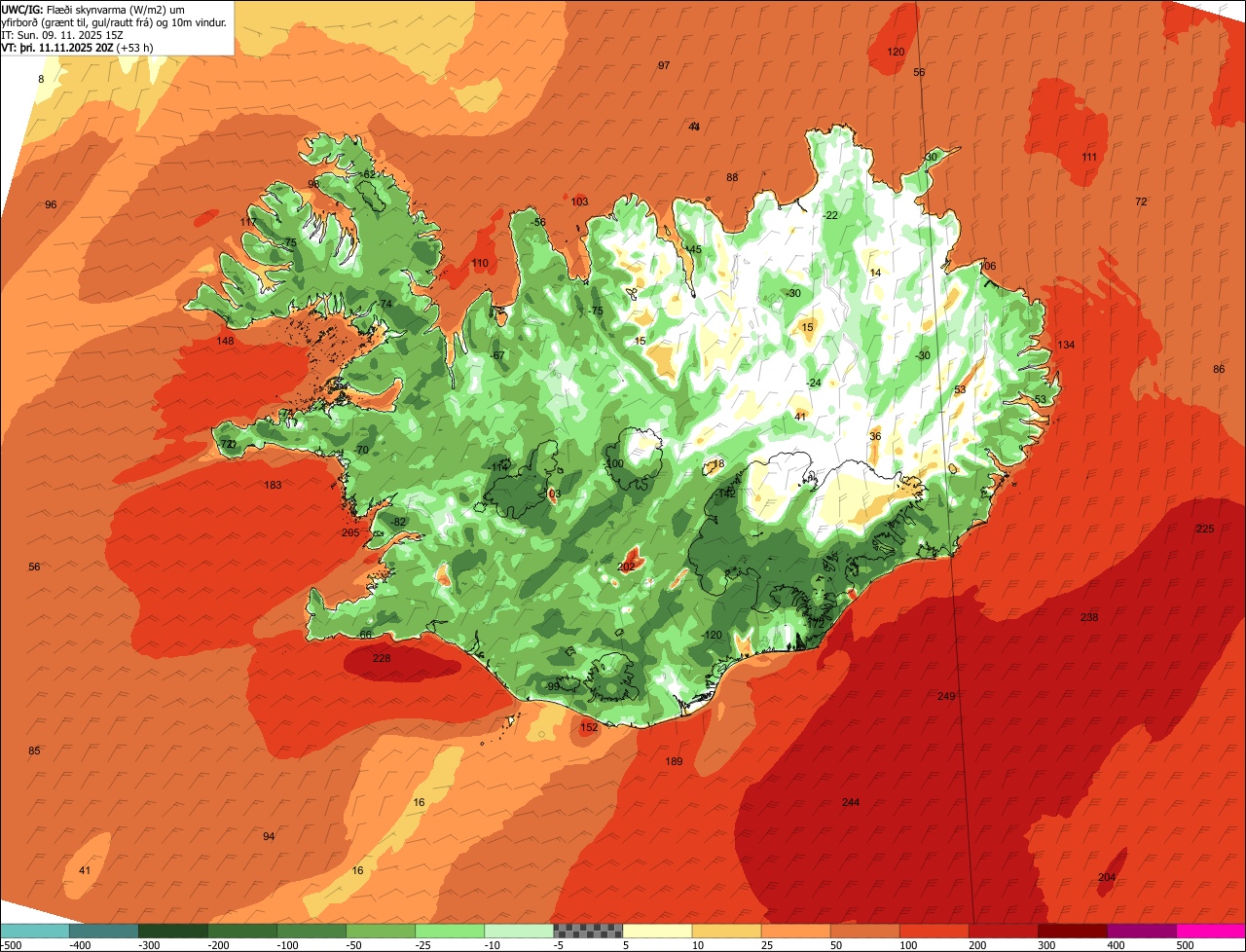Image resolution: width=1246 pixels, height=952 pixels.
Task: Click the legend swatch between 200 and 300
Action: point(1003,931)
